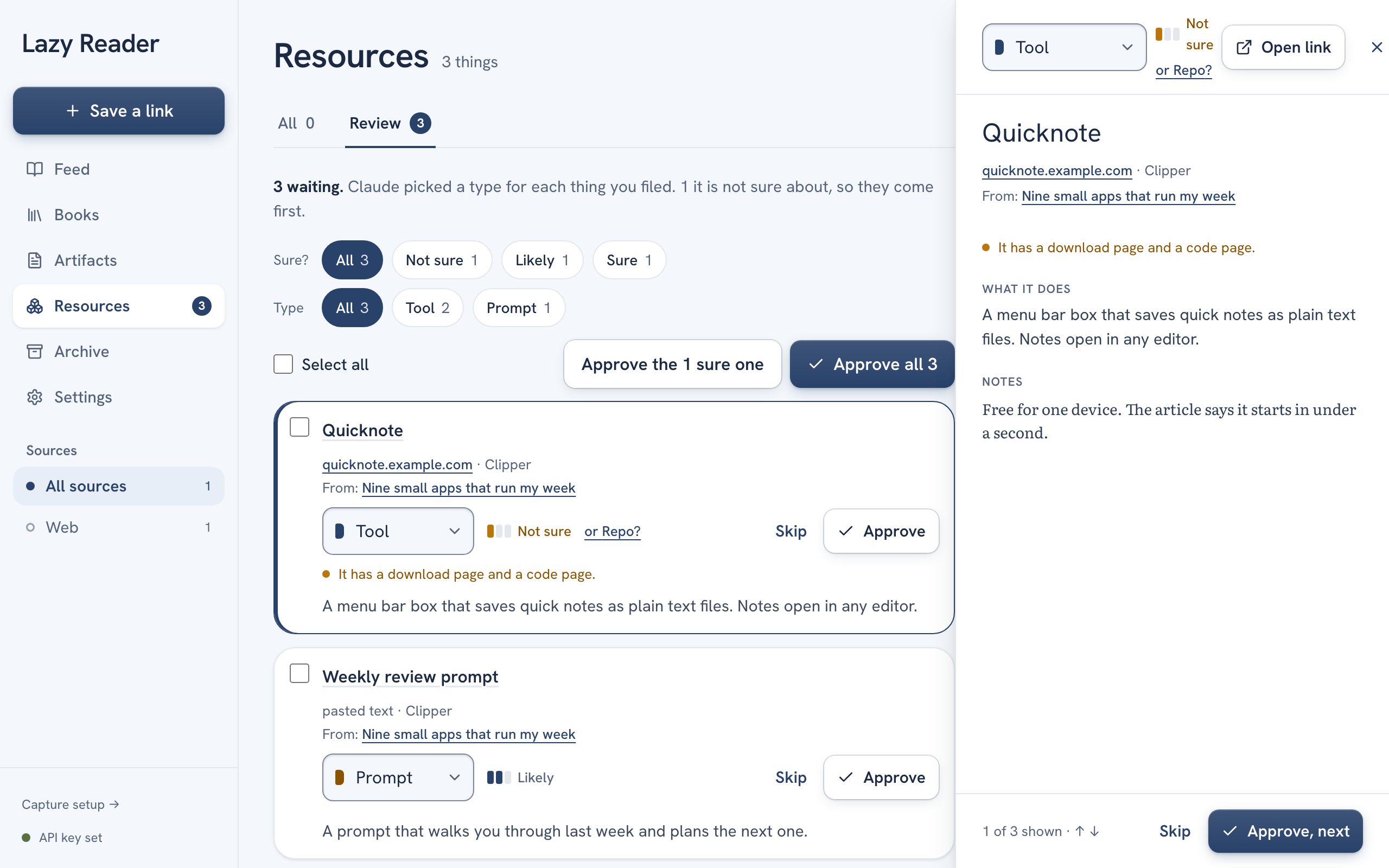Filter Type by Tool chip
Image resolution: width=1389 pixels, height=868 pixels.
click(x=427, y=308)
